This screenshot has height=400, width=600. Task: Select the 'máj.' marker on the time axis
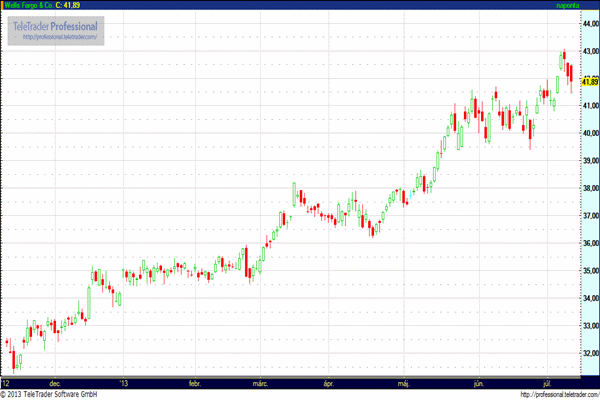coord(404,382)
